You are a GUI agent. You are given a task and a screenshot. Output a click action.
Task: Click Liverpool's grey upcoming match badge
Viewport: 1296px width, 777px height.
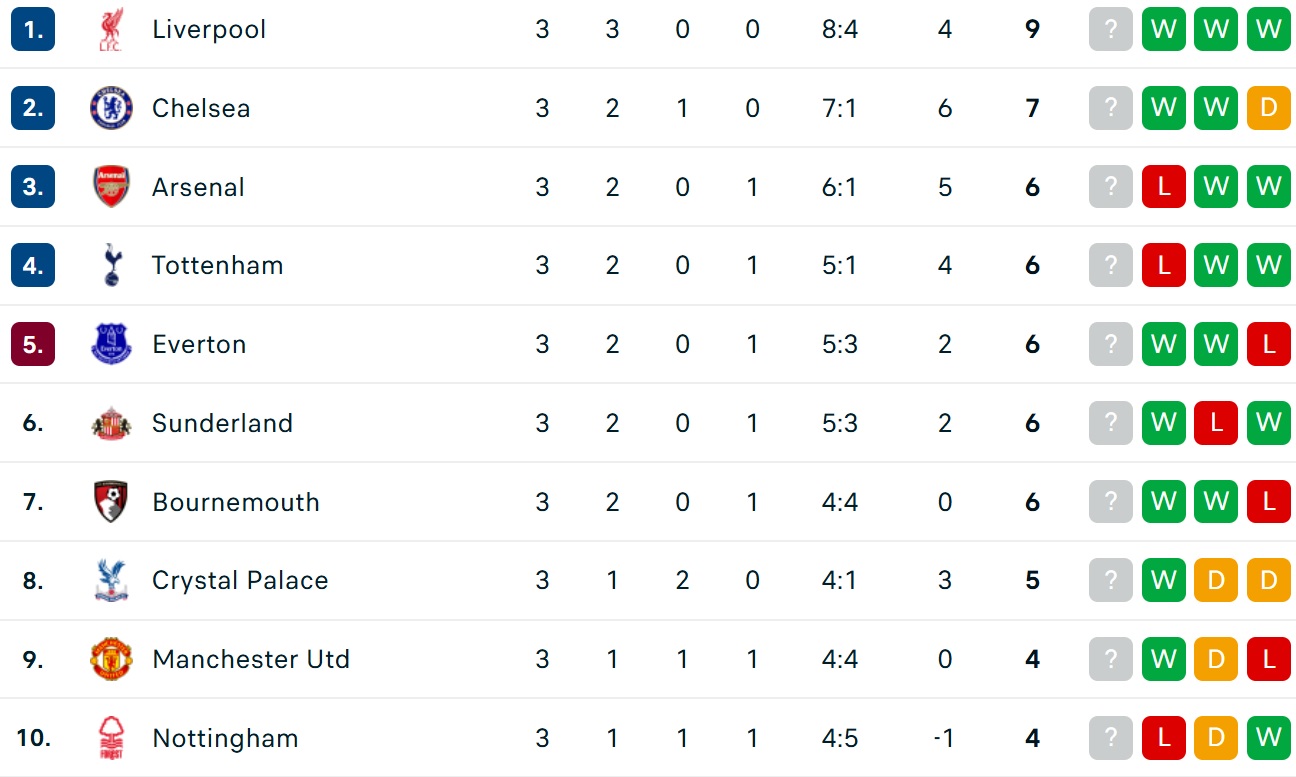coord(1111,30)
